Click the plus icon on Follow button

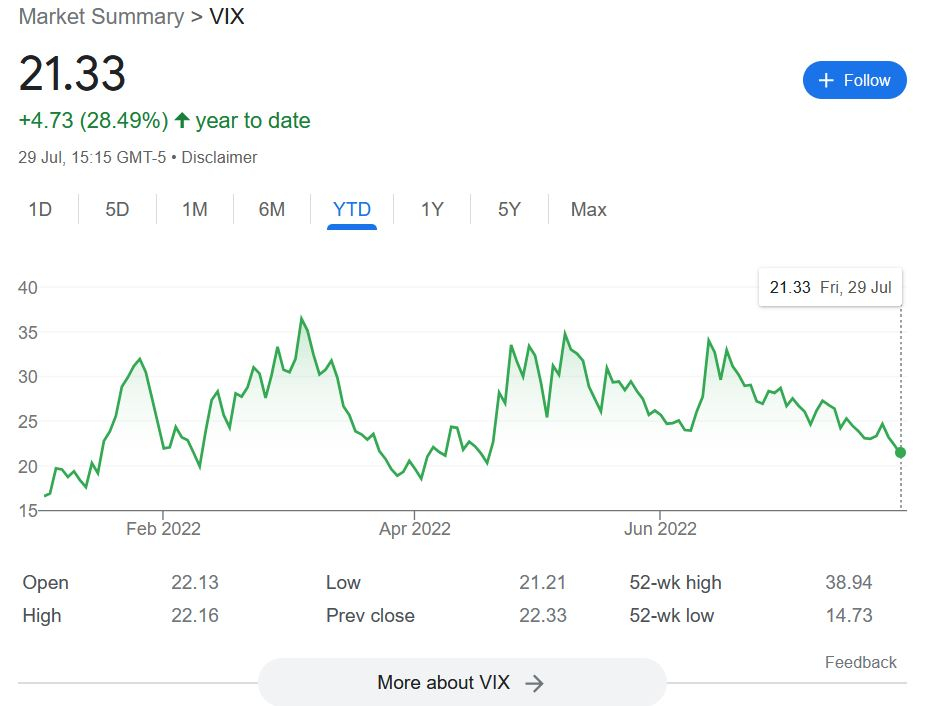click(x=826, y=80)
